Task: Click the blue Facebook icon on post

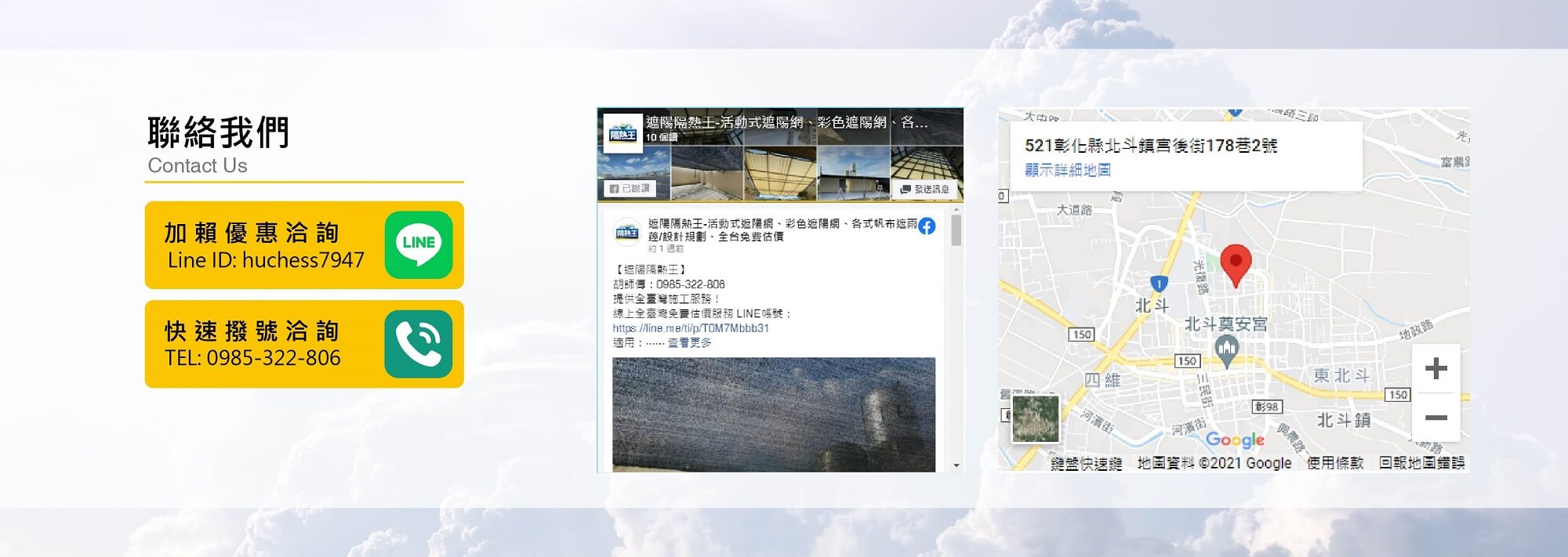Action: [x=927, y=226]
